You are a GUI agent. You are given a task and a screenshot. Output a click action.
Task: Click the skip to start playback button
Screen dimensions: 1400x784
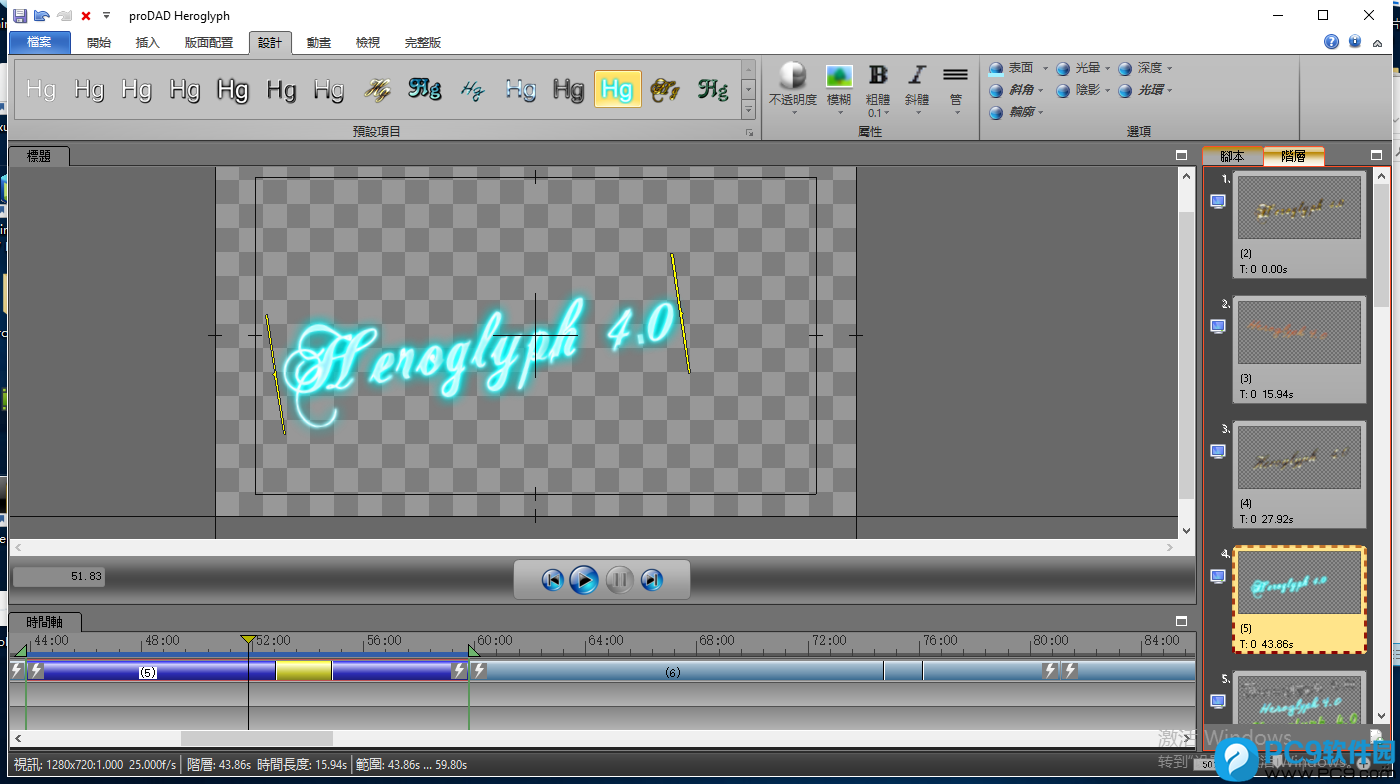tap(552, 580)
